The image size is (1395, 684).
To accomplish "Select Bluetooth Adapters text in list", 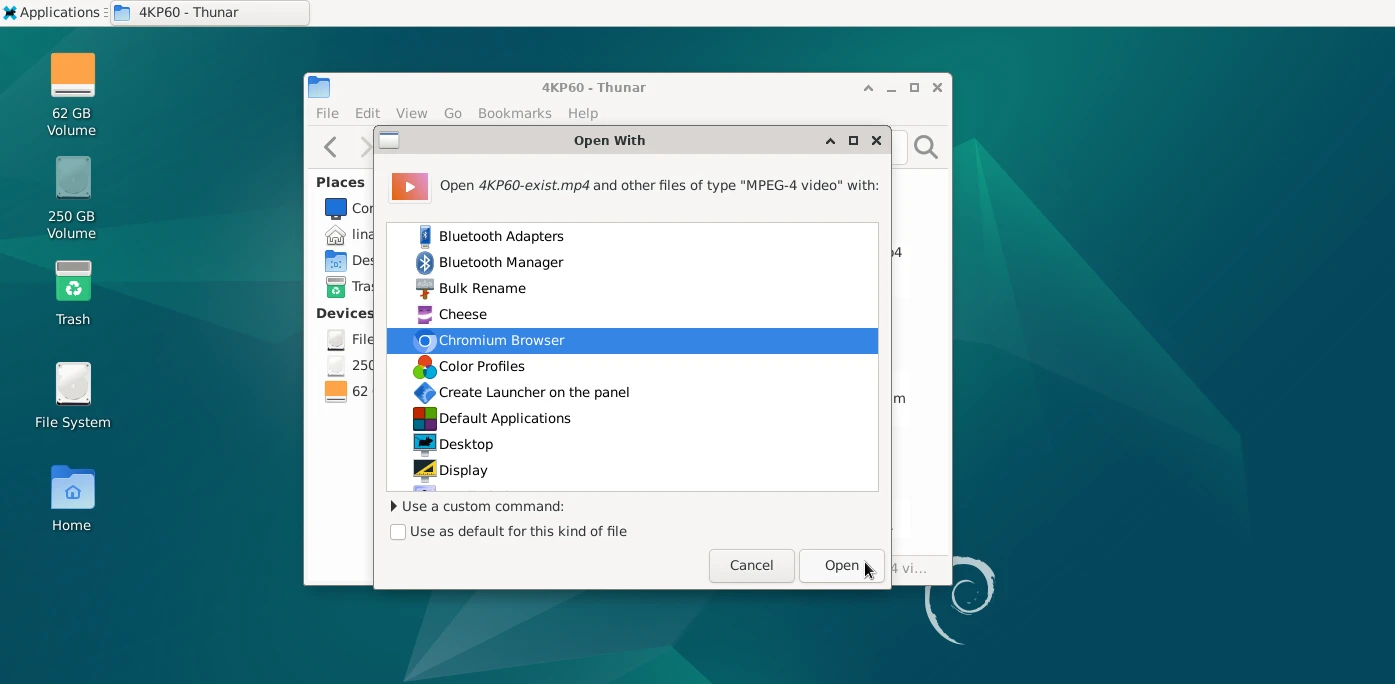I will 501,237.
